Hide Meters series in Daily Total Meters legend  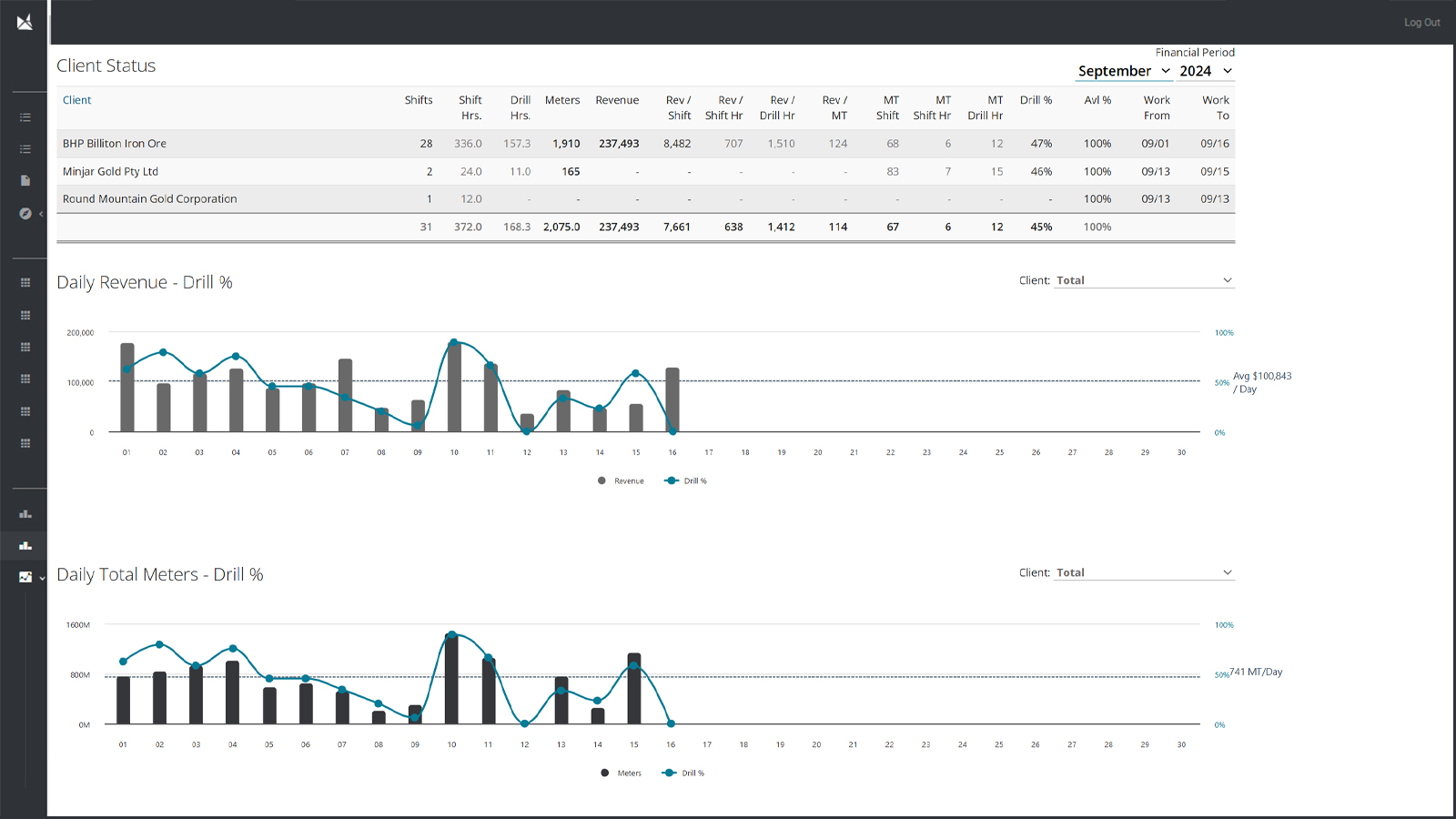[622, 773]
